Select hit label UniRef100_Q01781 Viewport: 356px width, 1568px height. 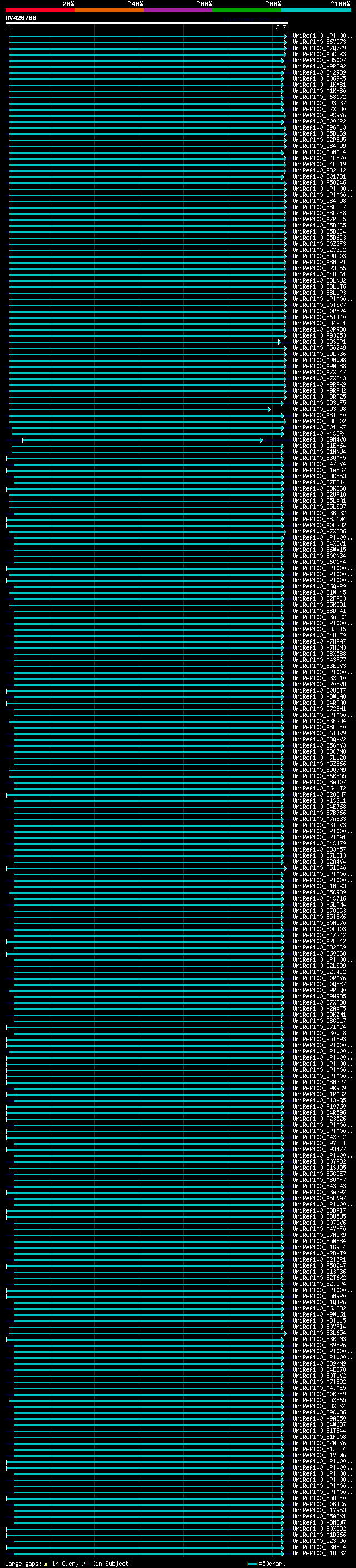pyautogui.click(x=319, y=176)
